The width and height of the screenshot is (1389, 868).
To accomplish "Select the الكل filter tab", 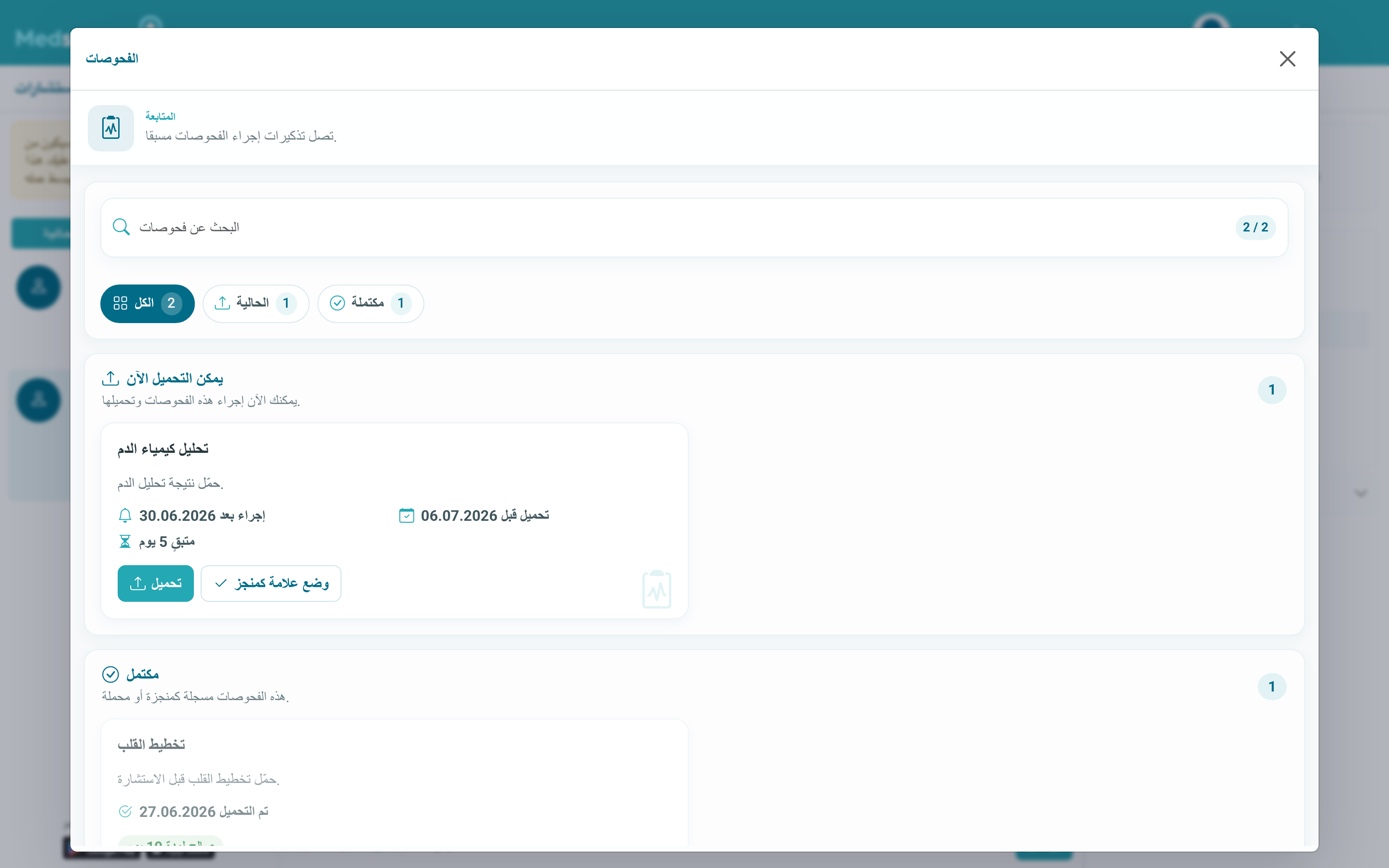I will pos(148,303).
